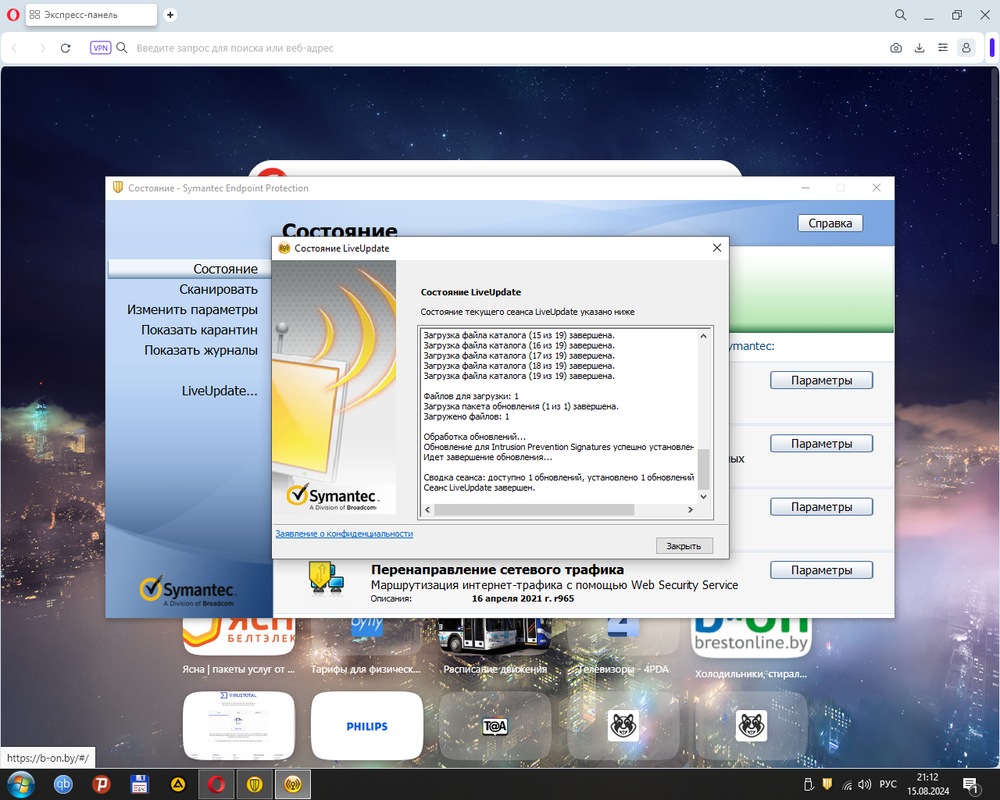1000x800 pixels.
Task: Open Windows Start button
Action: (20, 785)
